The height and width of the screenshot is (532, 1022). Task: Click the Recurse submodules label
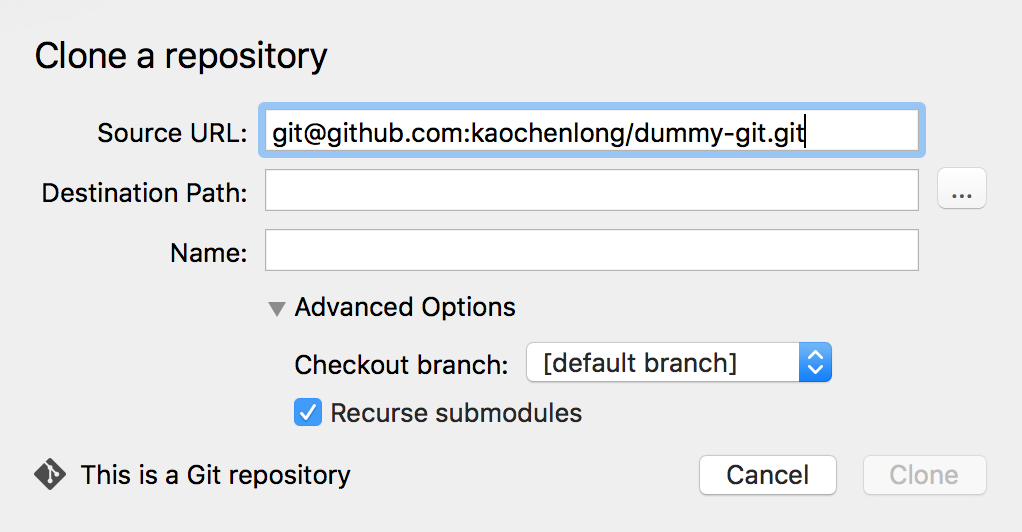[x=456, y=412]
